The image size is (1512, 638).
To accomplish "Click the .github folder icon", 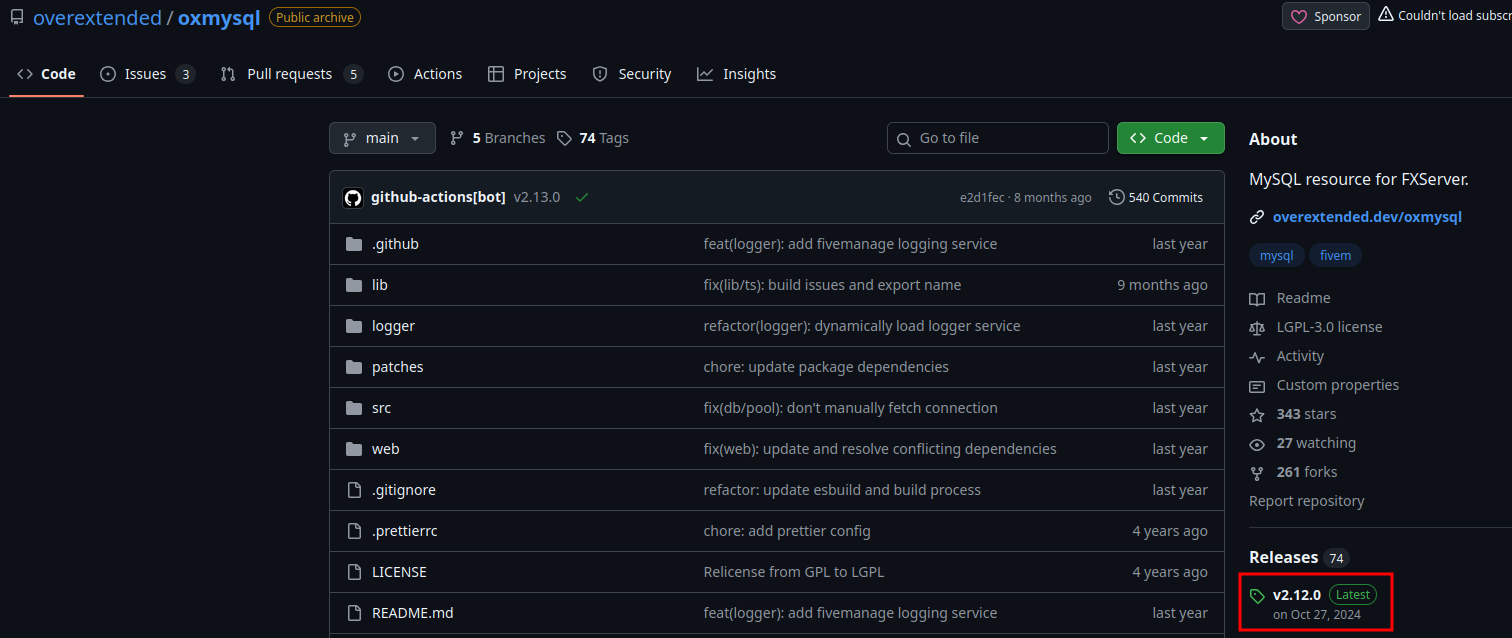I will point(353,244).
